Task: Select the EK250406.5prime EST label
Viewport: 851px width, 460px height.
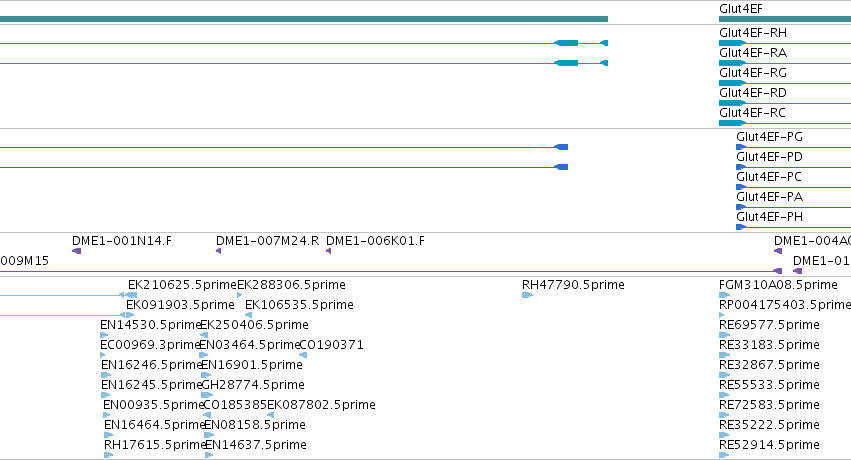Action: click(255, 325)
